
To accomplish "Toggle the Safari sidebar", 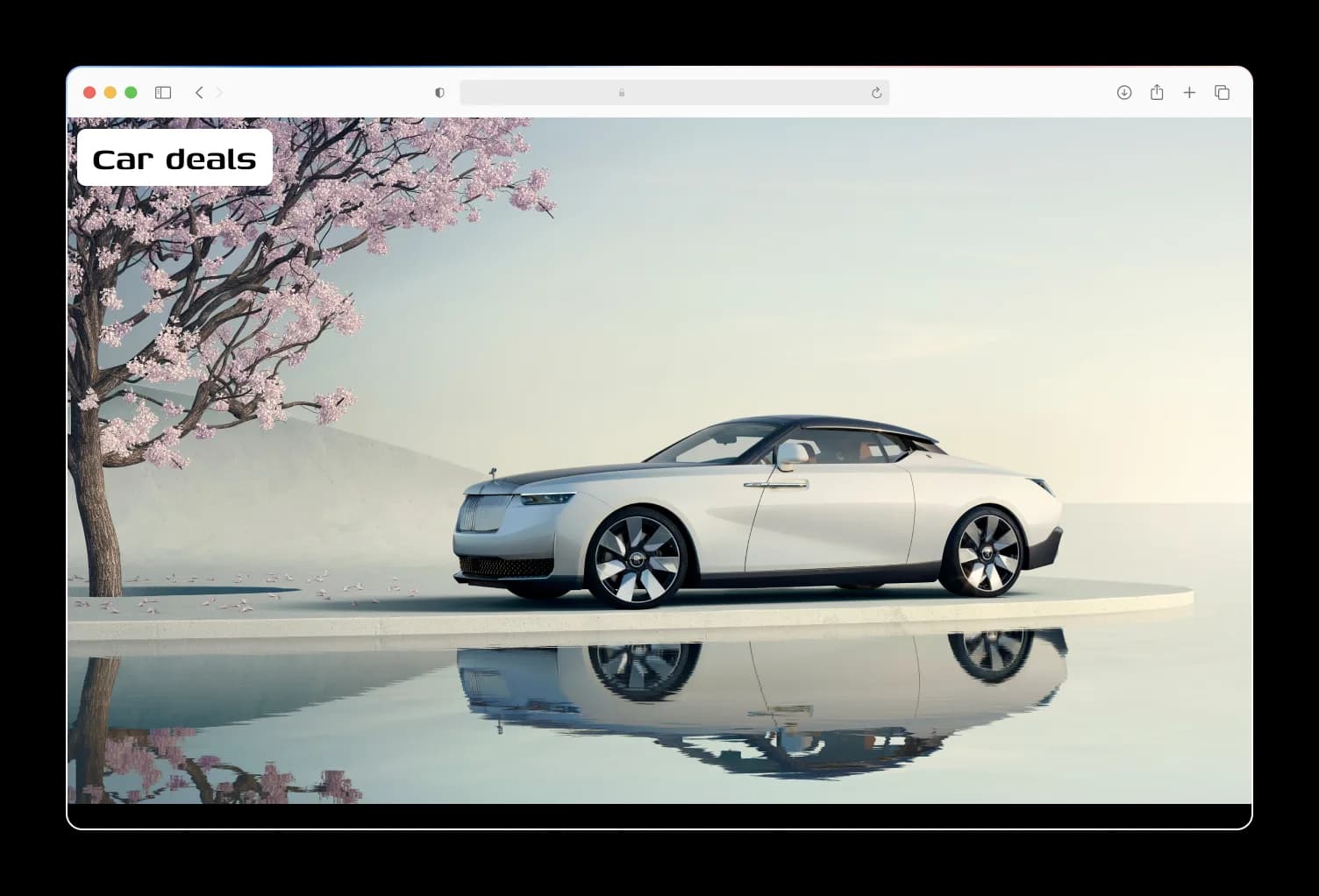I will point(163,93).
